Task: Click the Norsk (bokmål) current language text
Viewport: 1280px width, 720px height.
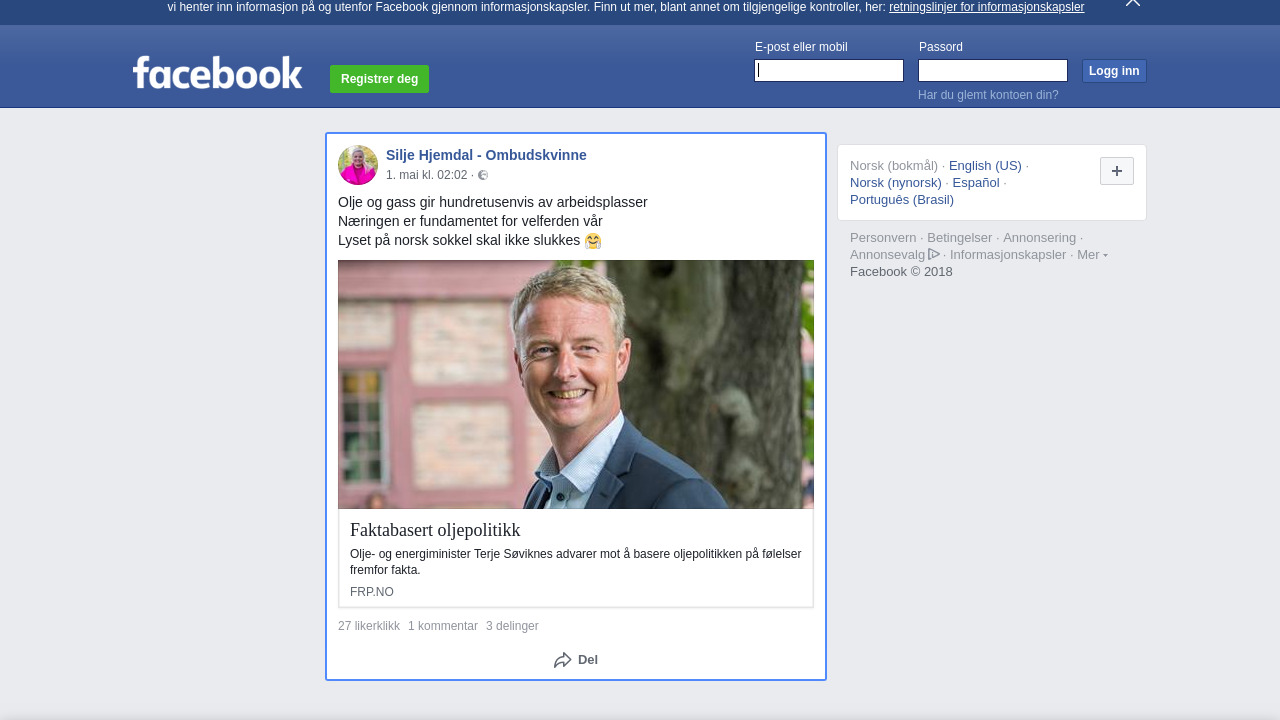Action: (894, 165)
